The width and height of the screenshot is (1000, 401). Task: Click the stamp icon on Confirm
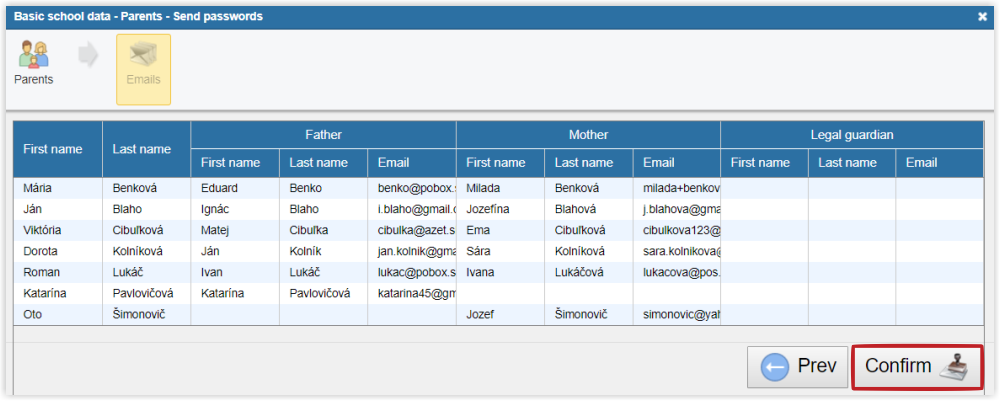tap(954, 367)
